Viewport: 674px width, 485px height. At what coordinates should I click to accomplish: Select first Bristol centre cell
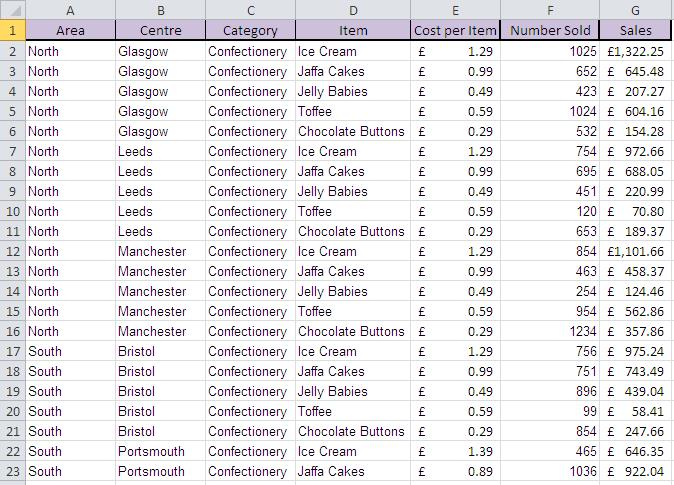[159, 351]
